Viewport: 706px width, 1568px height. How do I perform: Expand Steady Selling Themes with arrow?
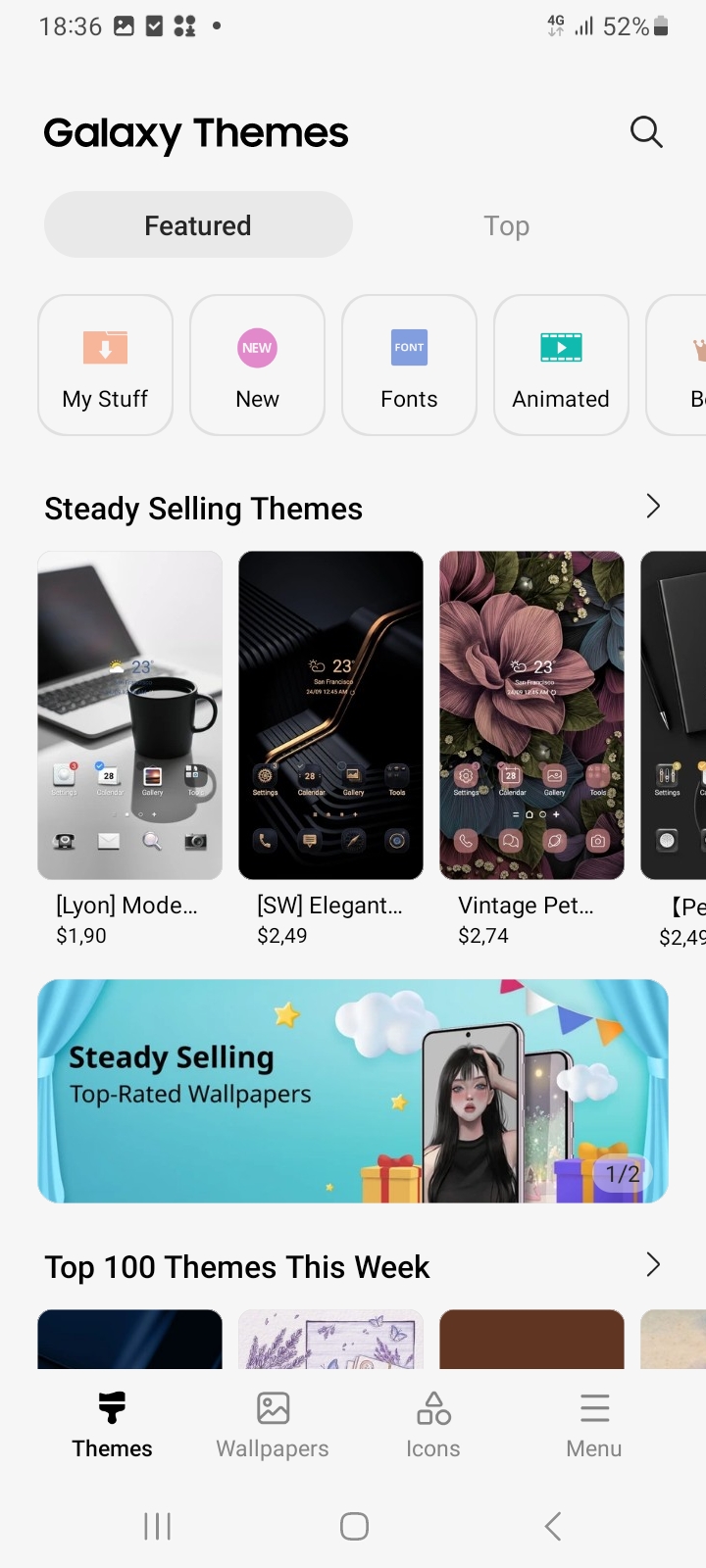[653, 507]
